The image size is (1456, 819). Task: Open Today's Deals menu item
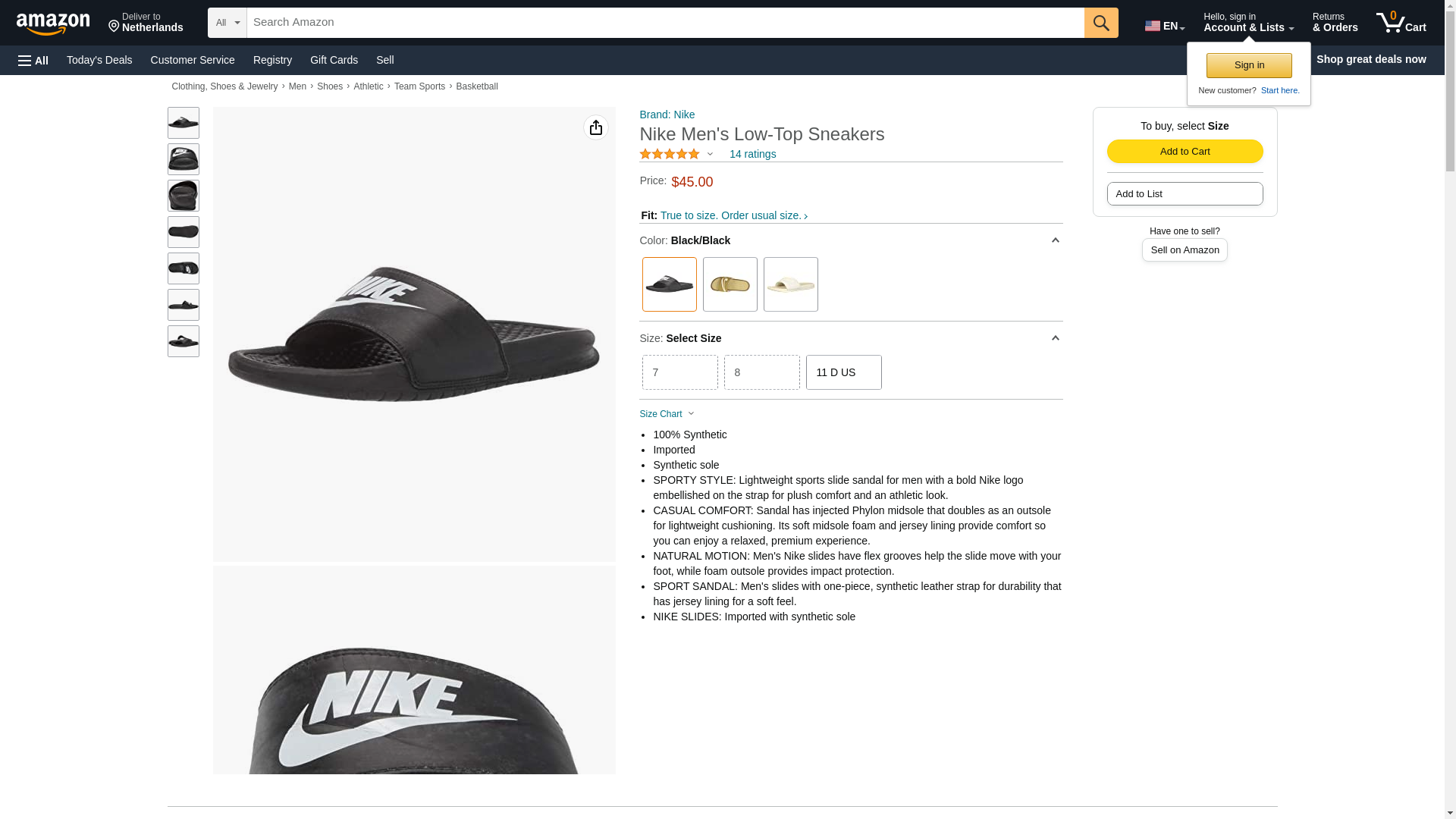pyautogui.click(x=99, y=60)
